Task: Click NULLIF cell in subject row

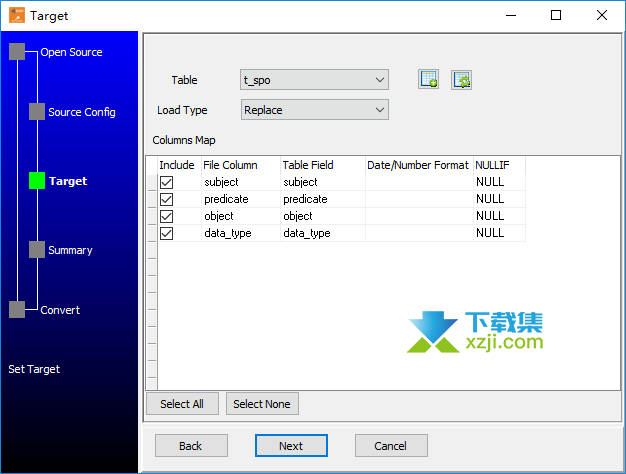Action: click(499, 182)
